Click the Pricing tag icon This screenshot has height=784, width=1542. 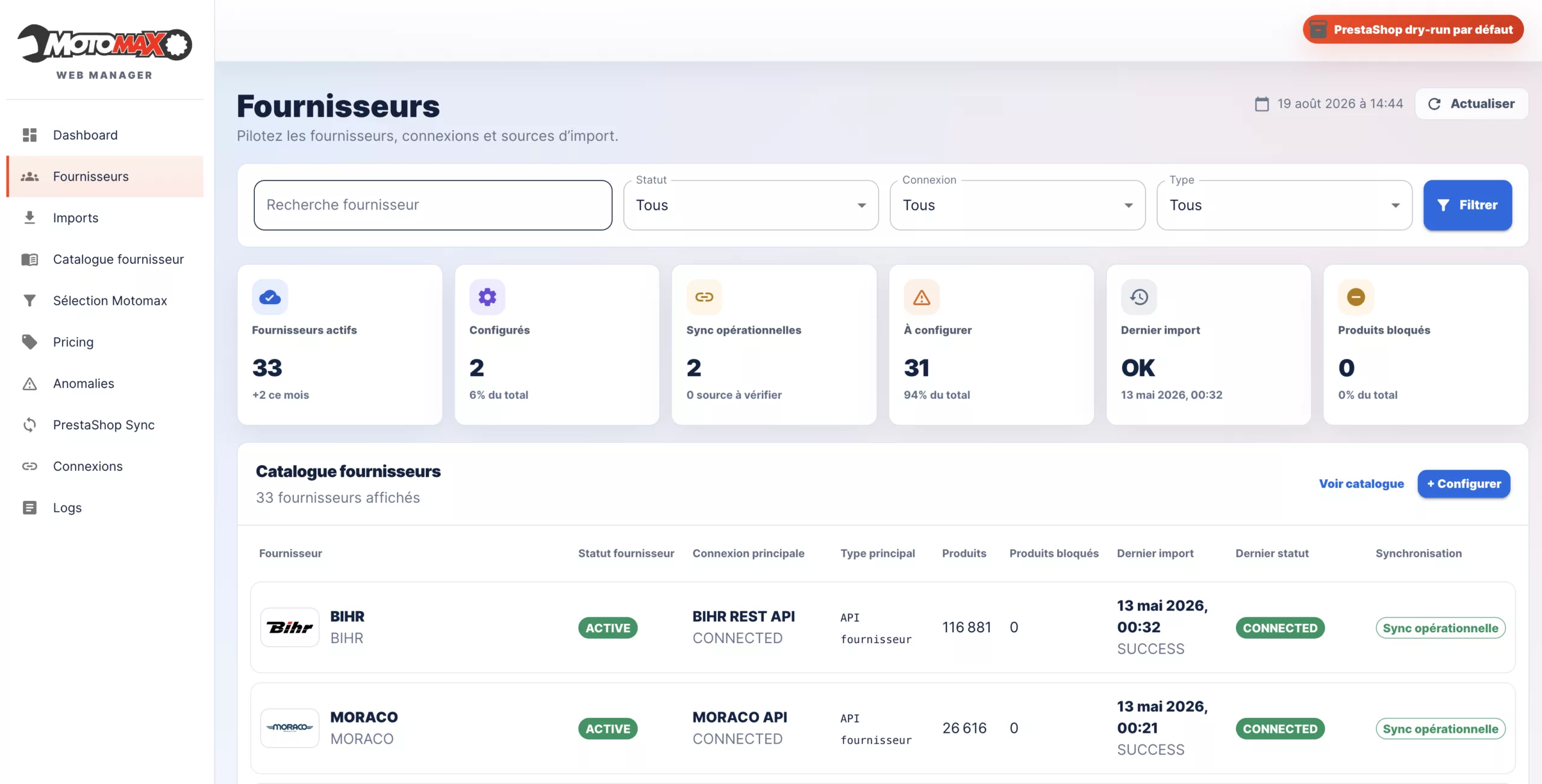30,342
